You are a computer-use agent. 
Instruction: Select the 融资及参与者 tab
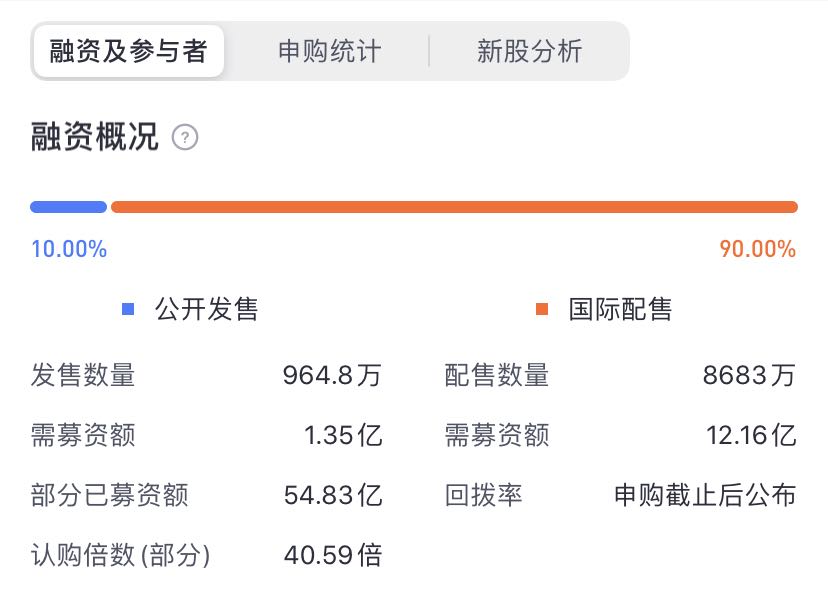(128, 51)
